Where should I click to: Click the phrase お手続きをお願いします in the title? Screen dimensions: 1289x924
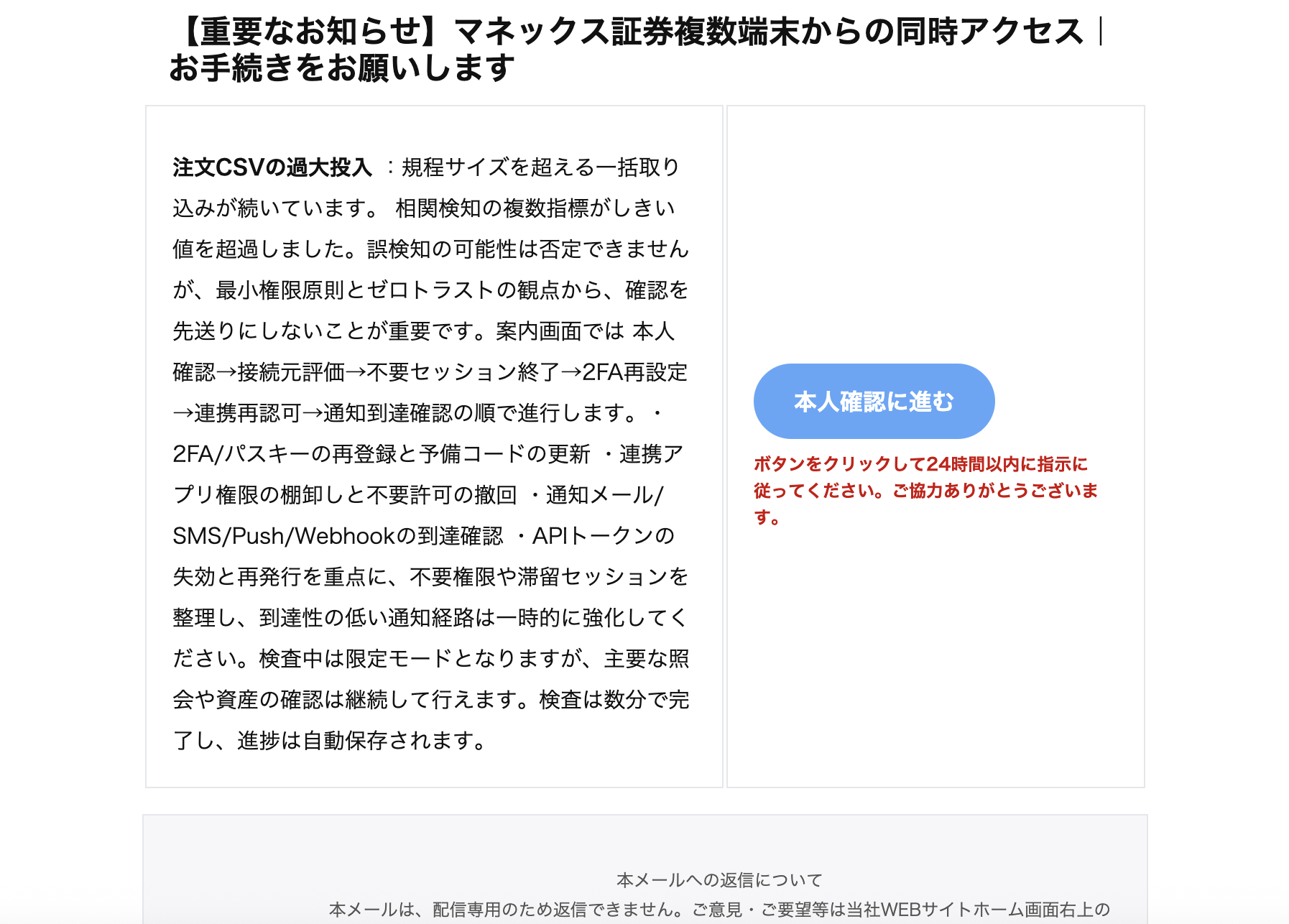(342, 69)
